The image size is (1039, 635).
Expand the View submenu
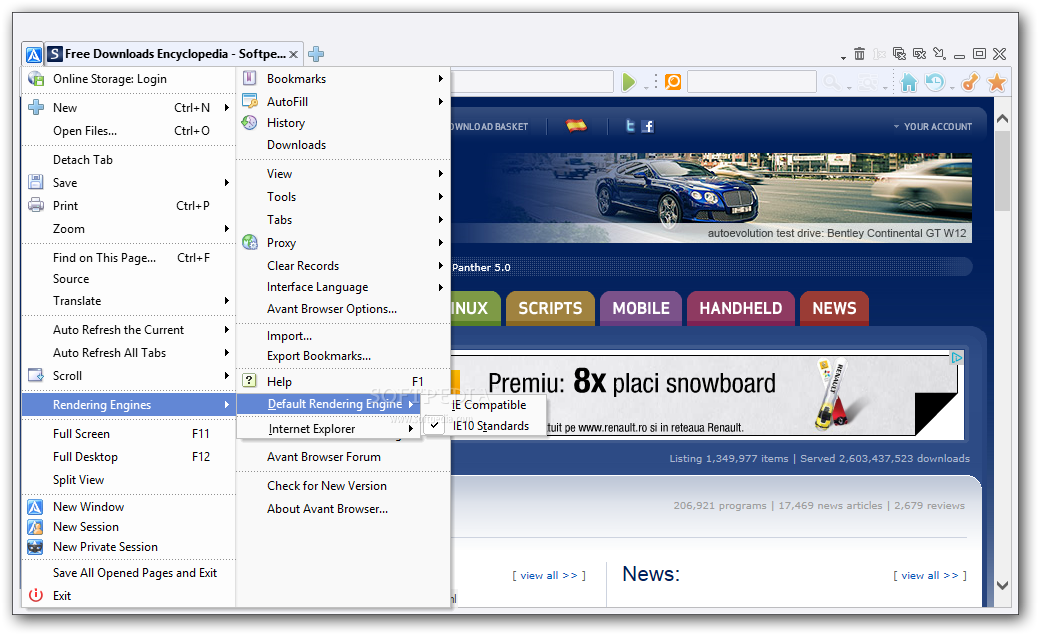pos(441,174)
